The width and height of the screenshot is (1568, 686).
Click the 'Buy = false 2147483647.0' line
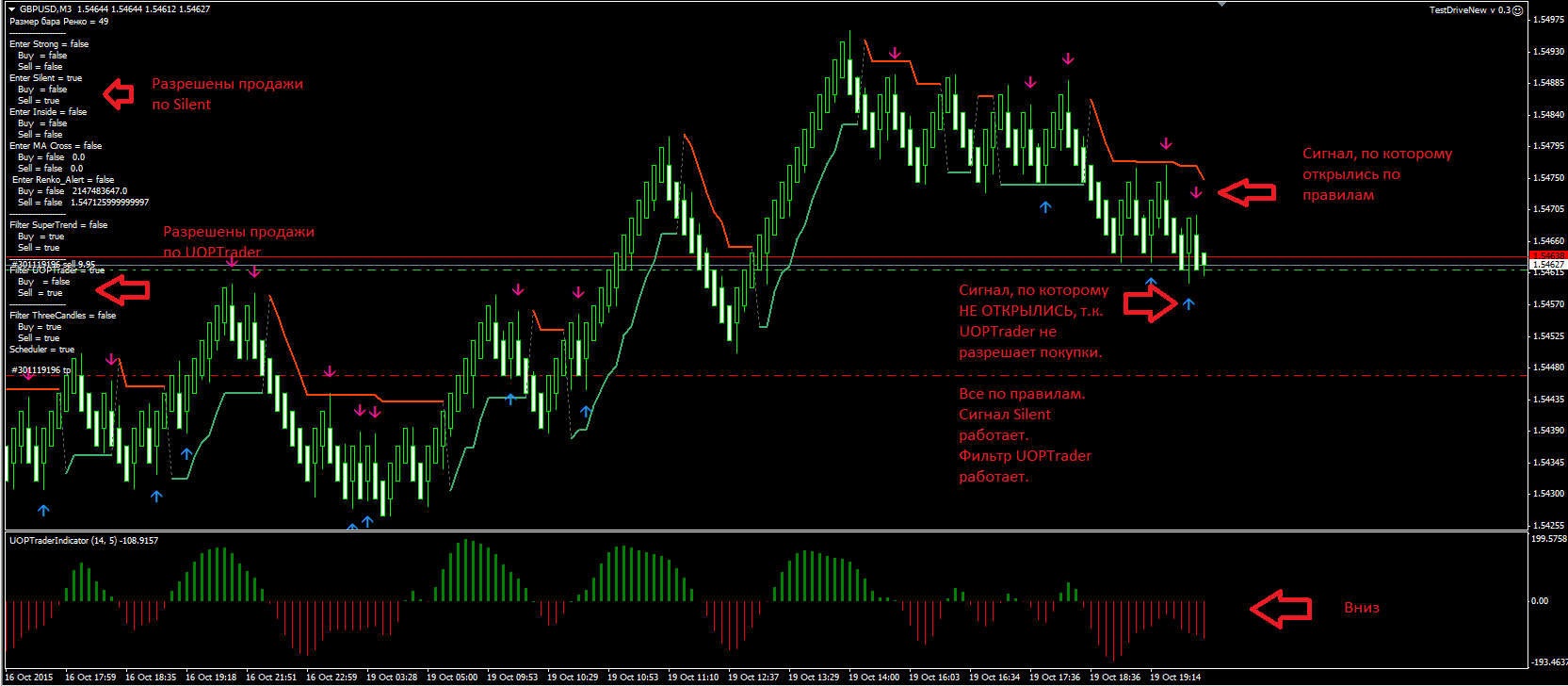[73, 191]
